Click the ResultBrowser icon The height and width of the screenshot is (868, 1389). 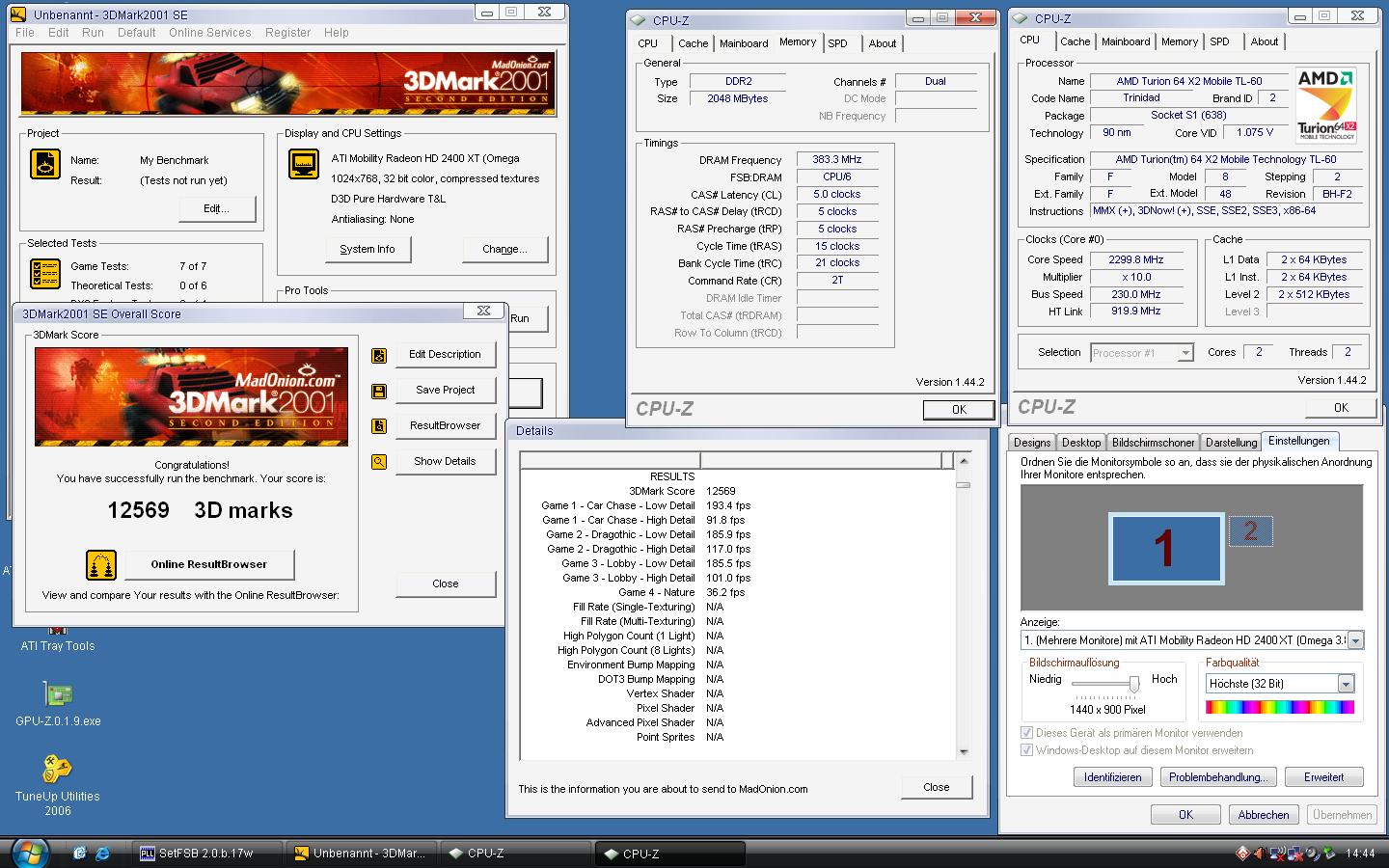coord(379,426)
